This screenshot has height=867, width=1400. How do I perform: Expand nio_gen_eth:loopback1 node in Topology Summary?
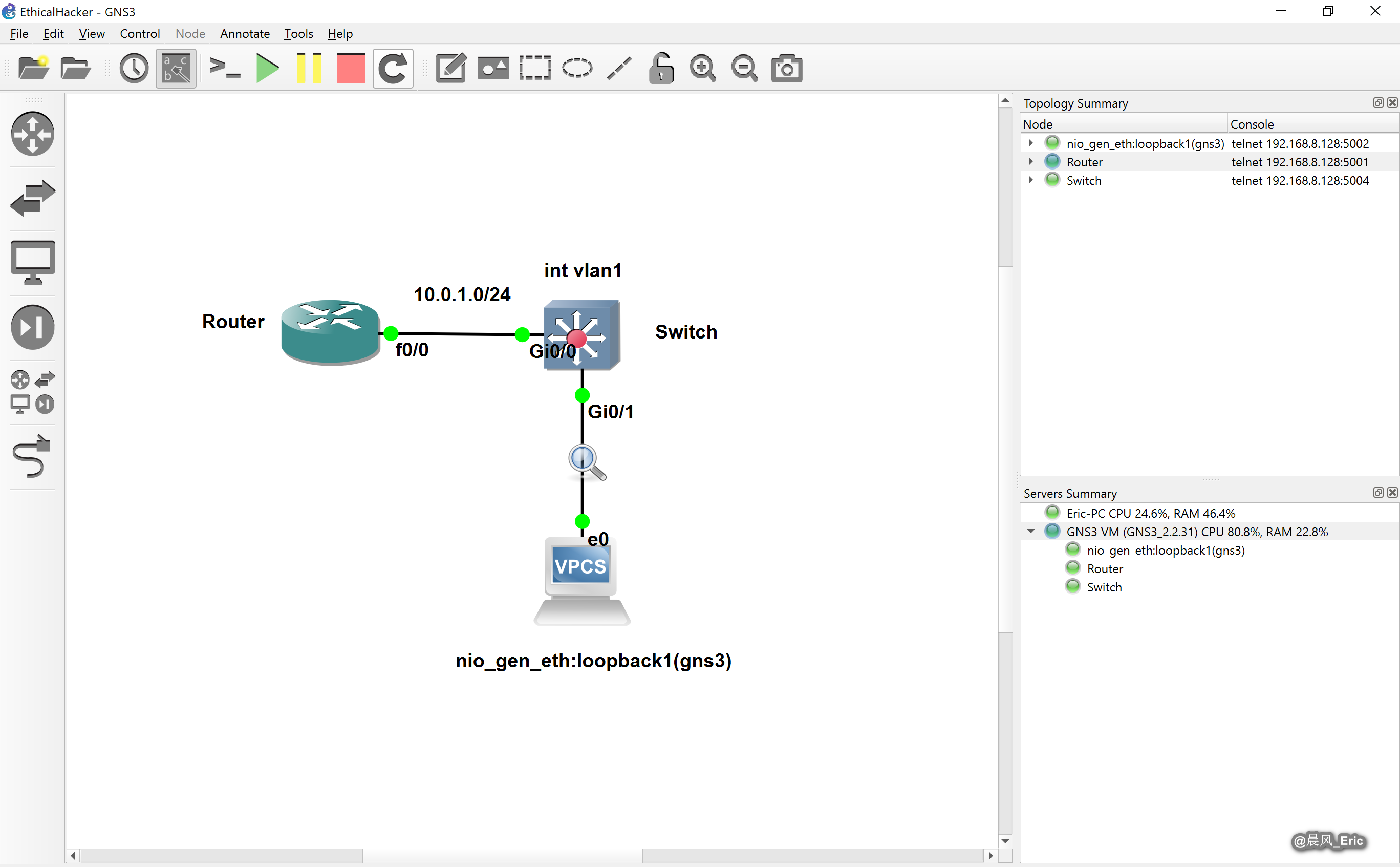point(1030,143)
